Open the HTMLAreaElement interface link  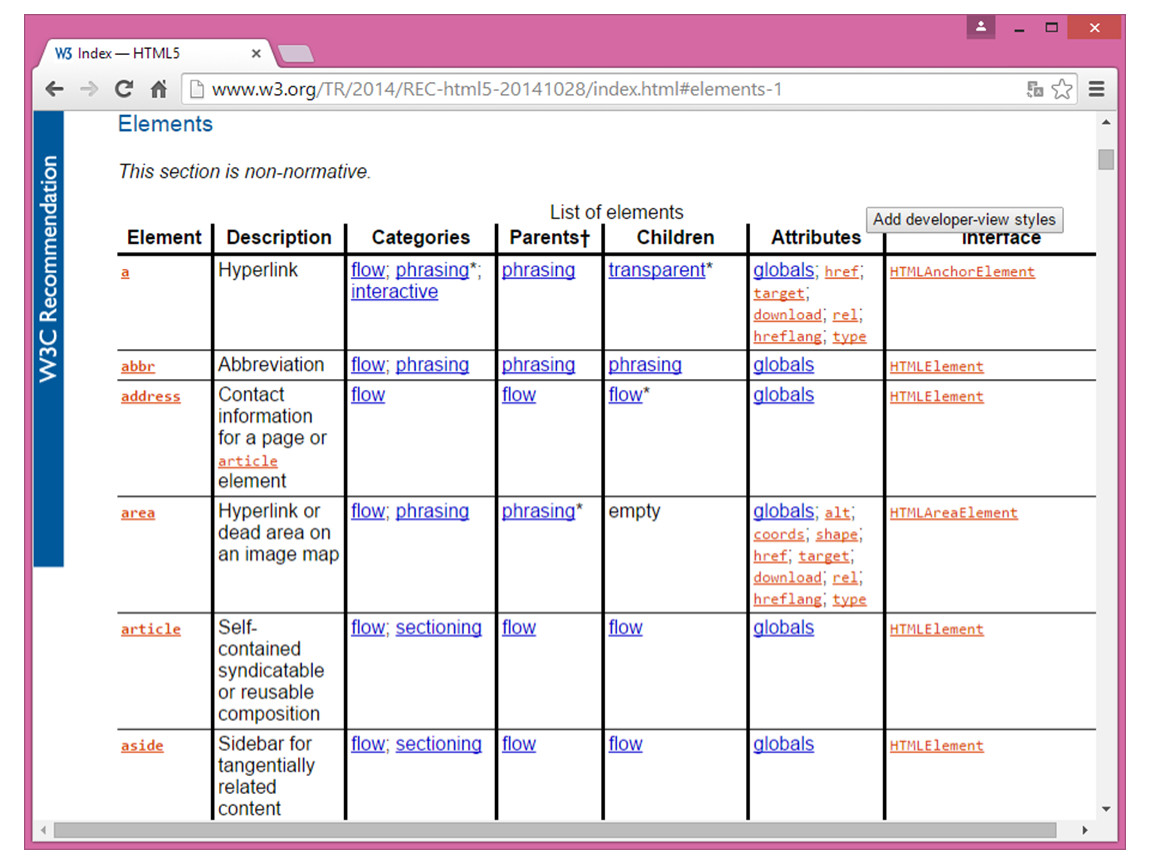pyautogui.click(x=953, y=513)
